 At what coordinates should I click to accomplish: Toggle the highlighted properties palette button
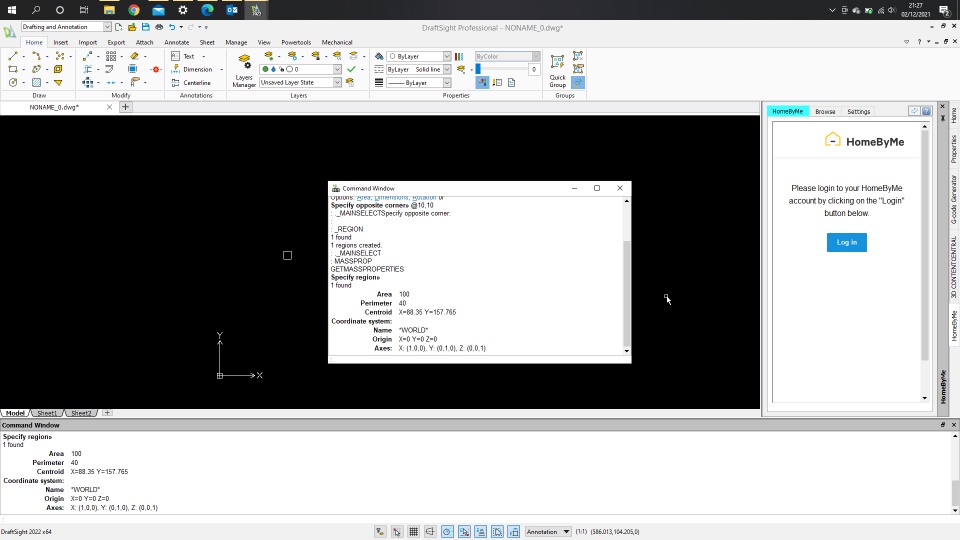(x=482, y=83)
